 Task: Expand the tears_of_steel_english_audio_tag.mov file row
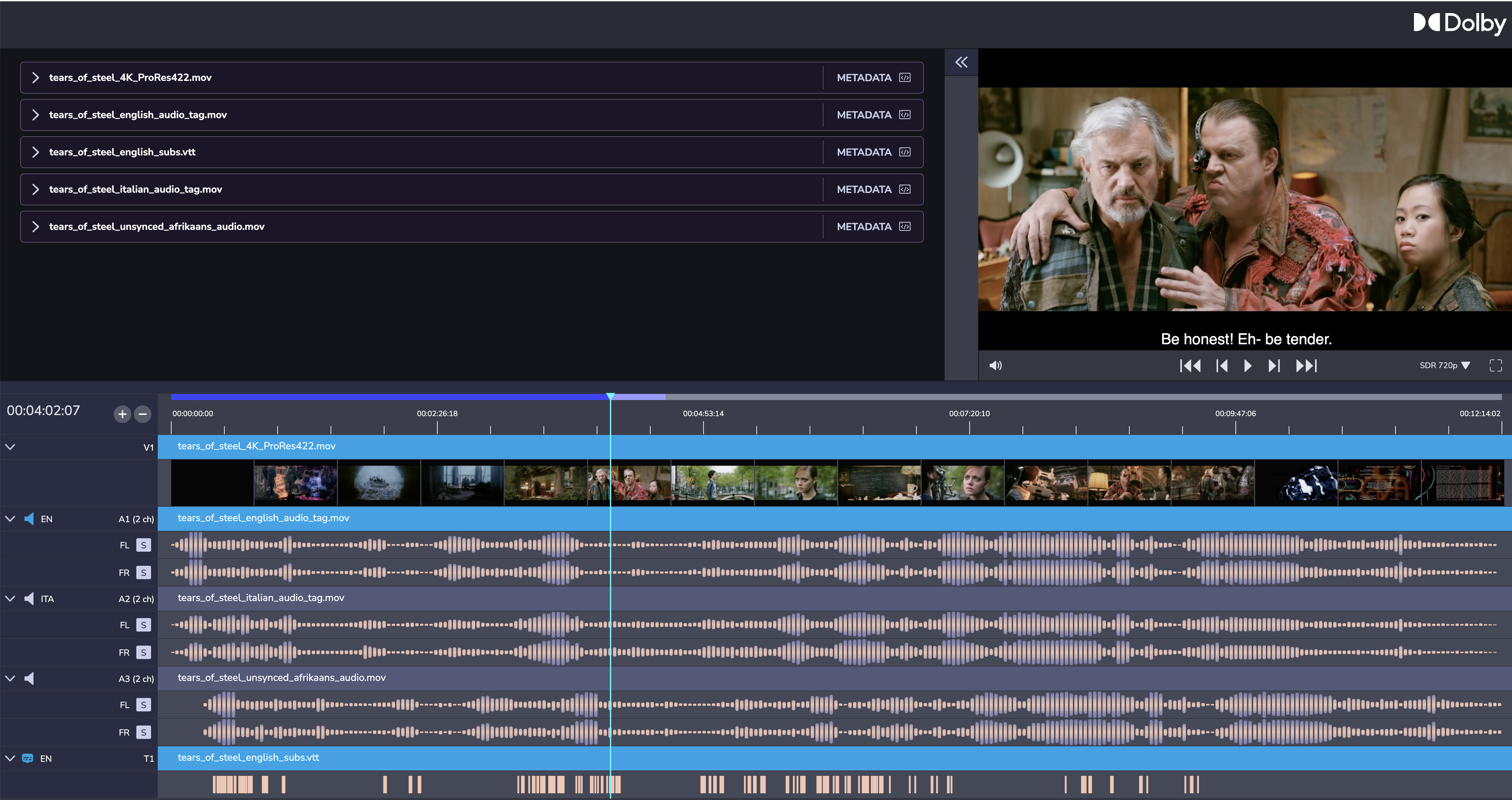coord(36,115)
